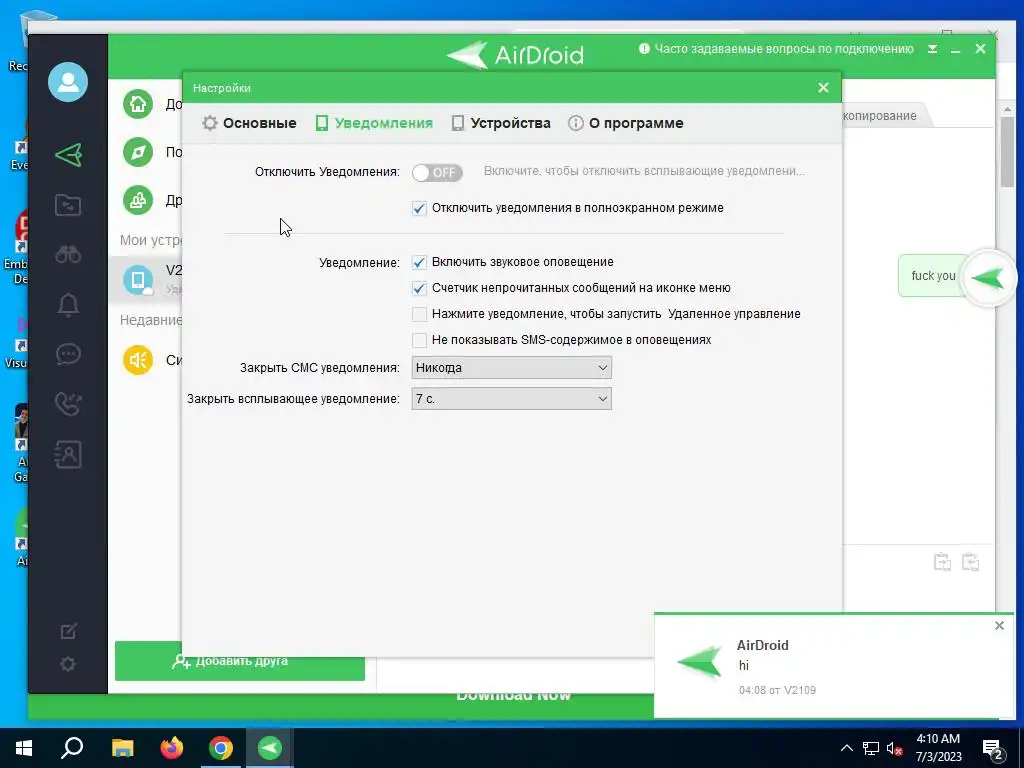This screenshot has width=1024, height=768.
Task: Open the user profile avatar in the sidebar
Action: [x=68, y=82]
